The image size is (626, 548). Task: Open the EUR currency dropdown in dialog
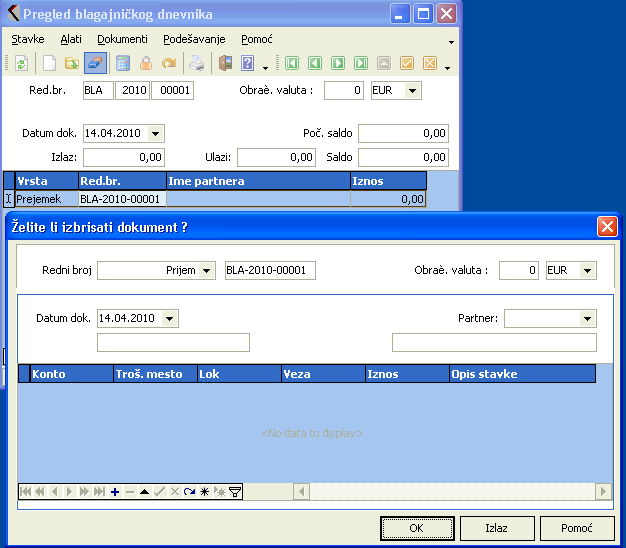click(x=587, y=271)
